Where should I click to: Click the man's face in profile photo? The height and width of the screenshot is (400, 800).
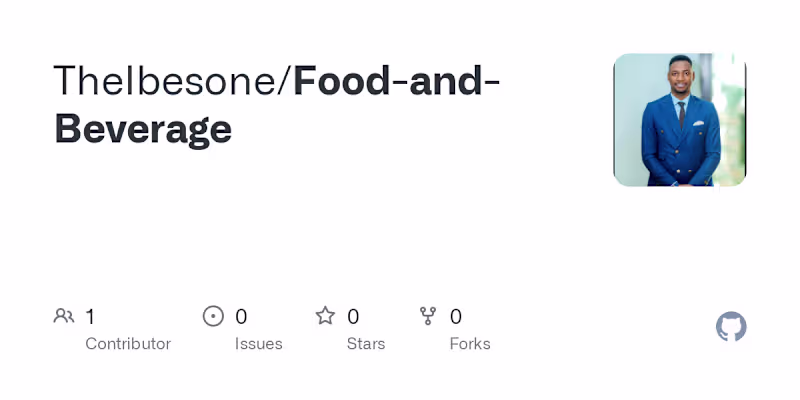point(680,75)
